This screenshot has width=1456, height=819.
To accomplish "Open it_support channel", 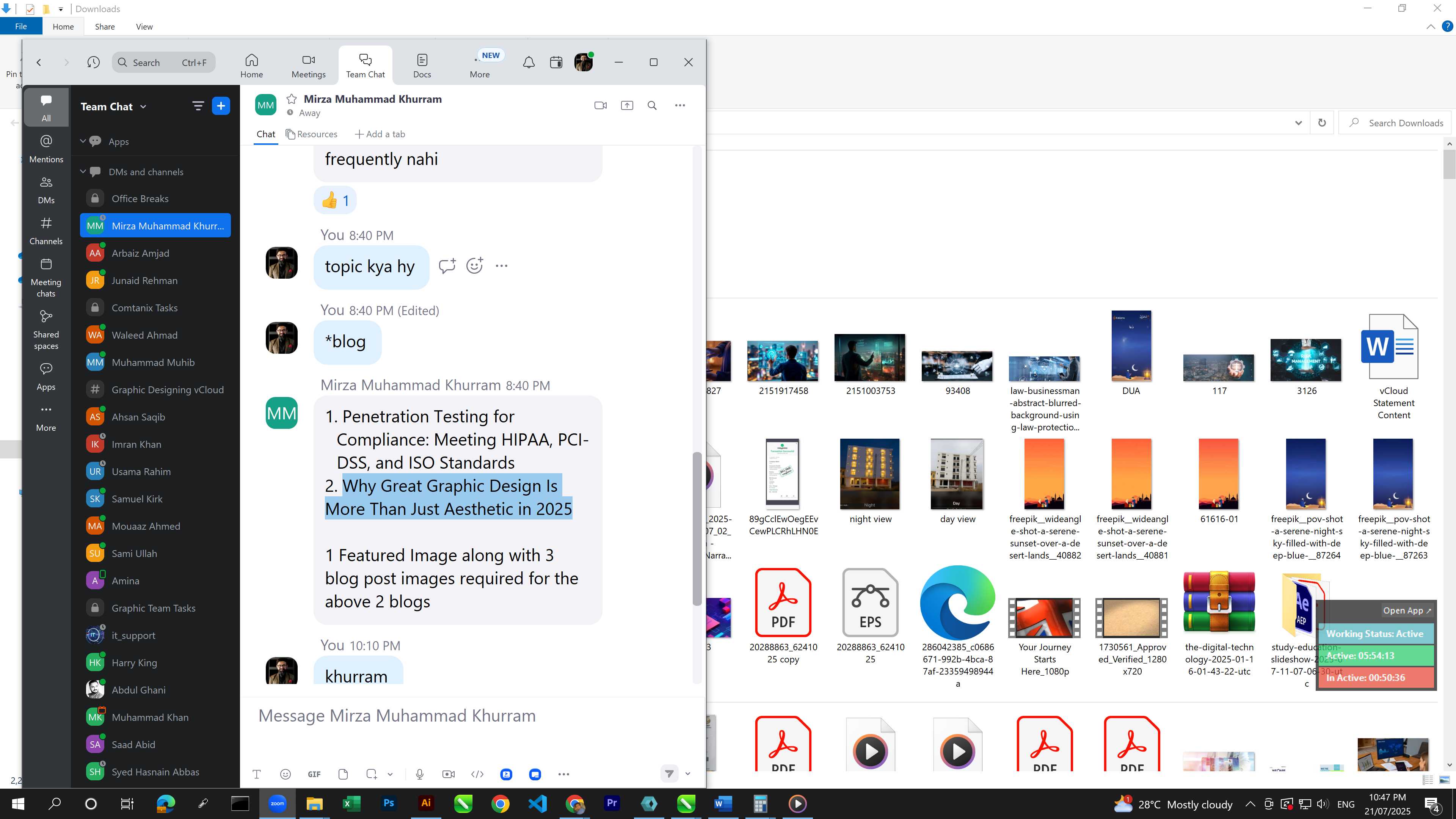I will [x=155, y=635].
